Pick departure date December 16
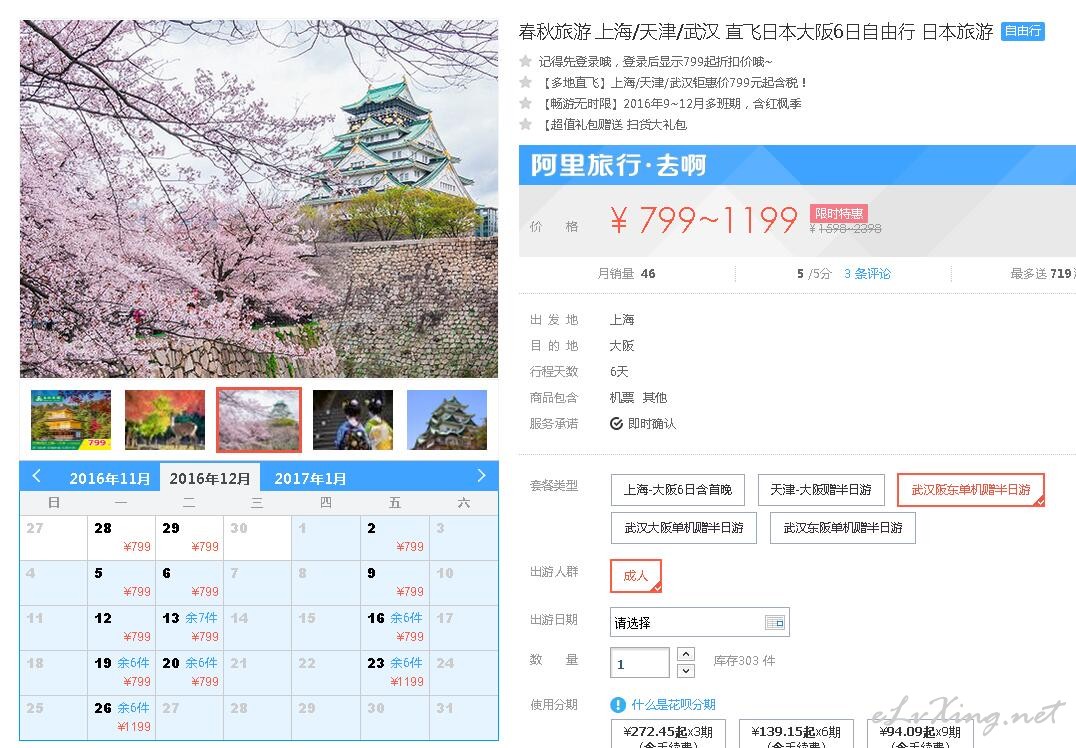The image size is (1076, 748). 395,628
